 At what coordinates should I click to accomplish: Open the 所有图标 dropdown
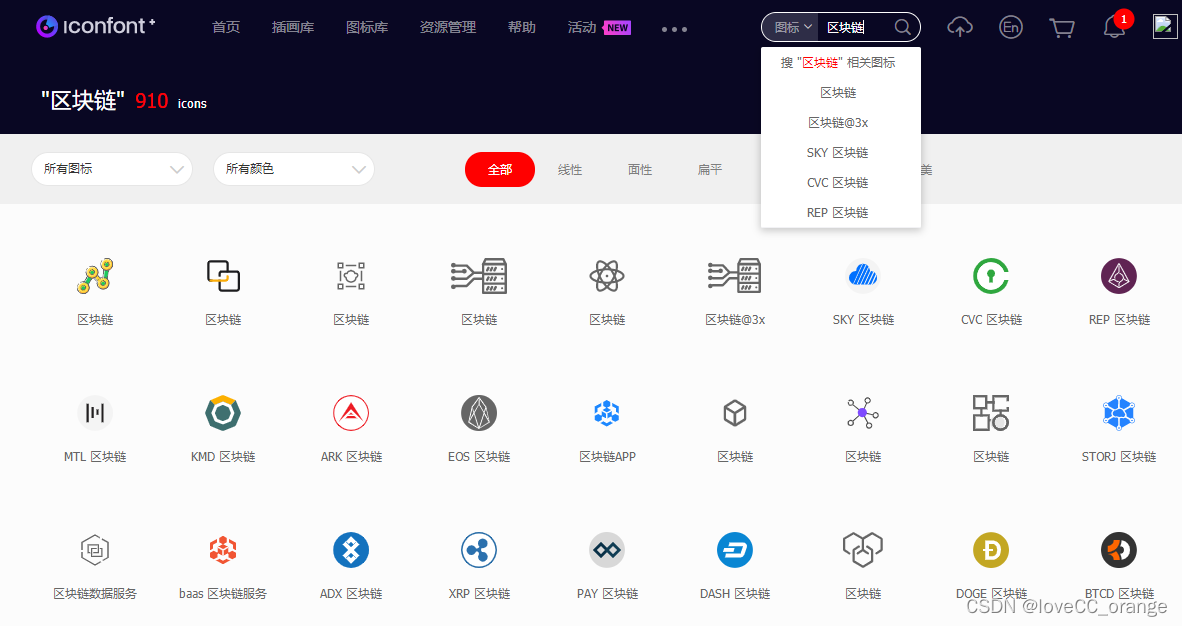coord(112,169)
